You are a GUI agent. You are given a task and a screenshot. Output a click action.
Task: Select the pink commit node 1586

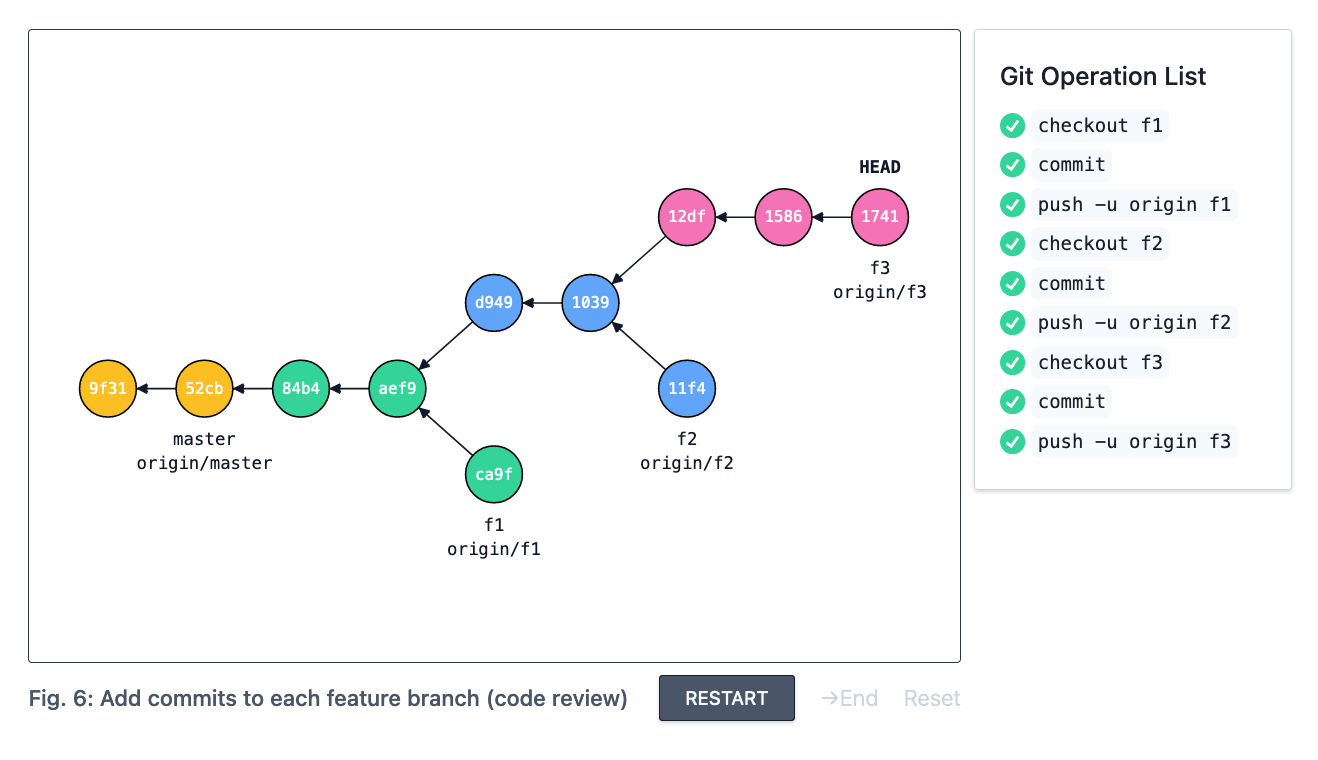(783, 216)
